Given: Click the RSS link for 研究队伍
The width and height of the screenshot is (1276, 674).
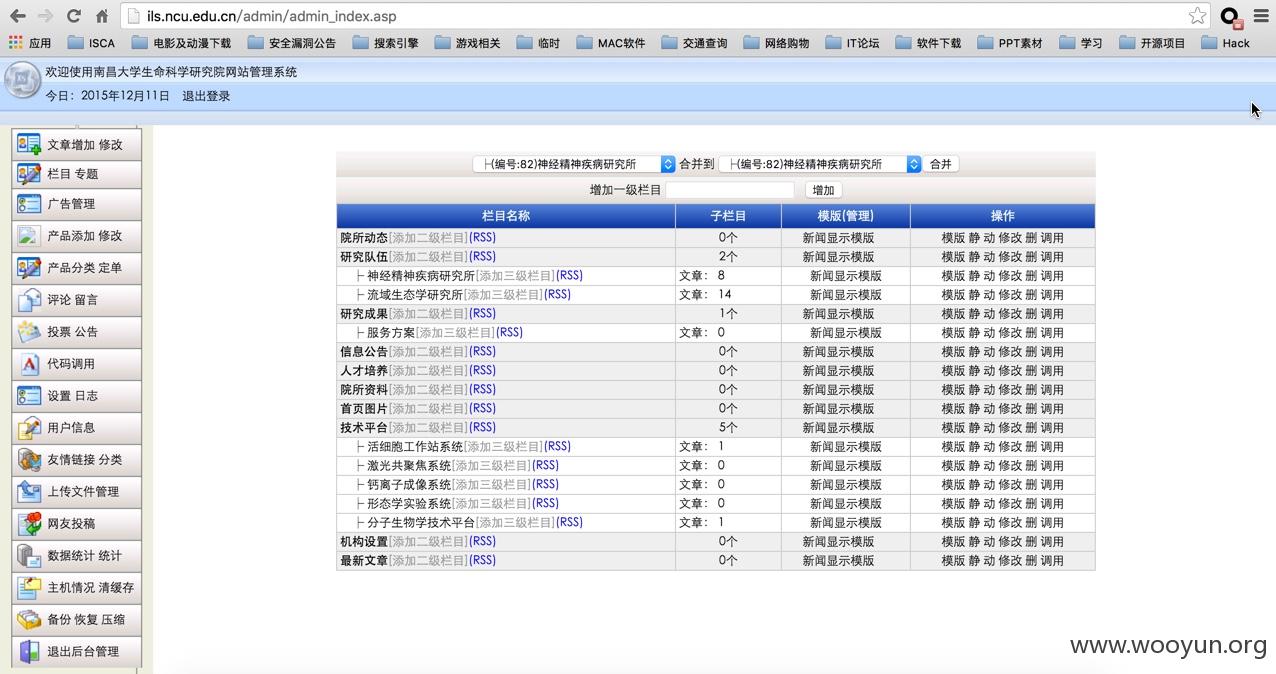Looking at the screenshot, I should pyautogui.click(x=482, y=257).
